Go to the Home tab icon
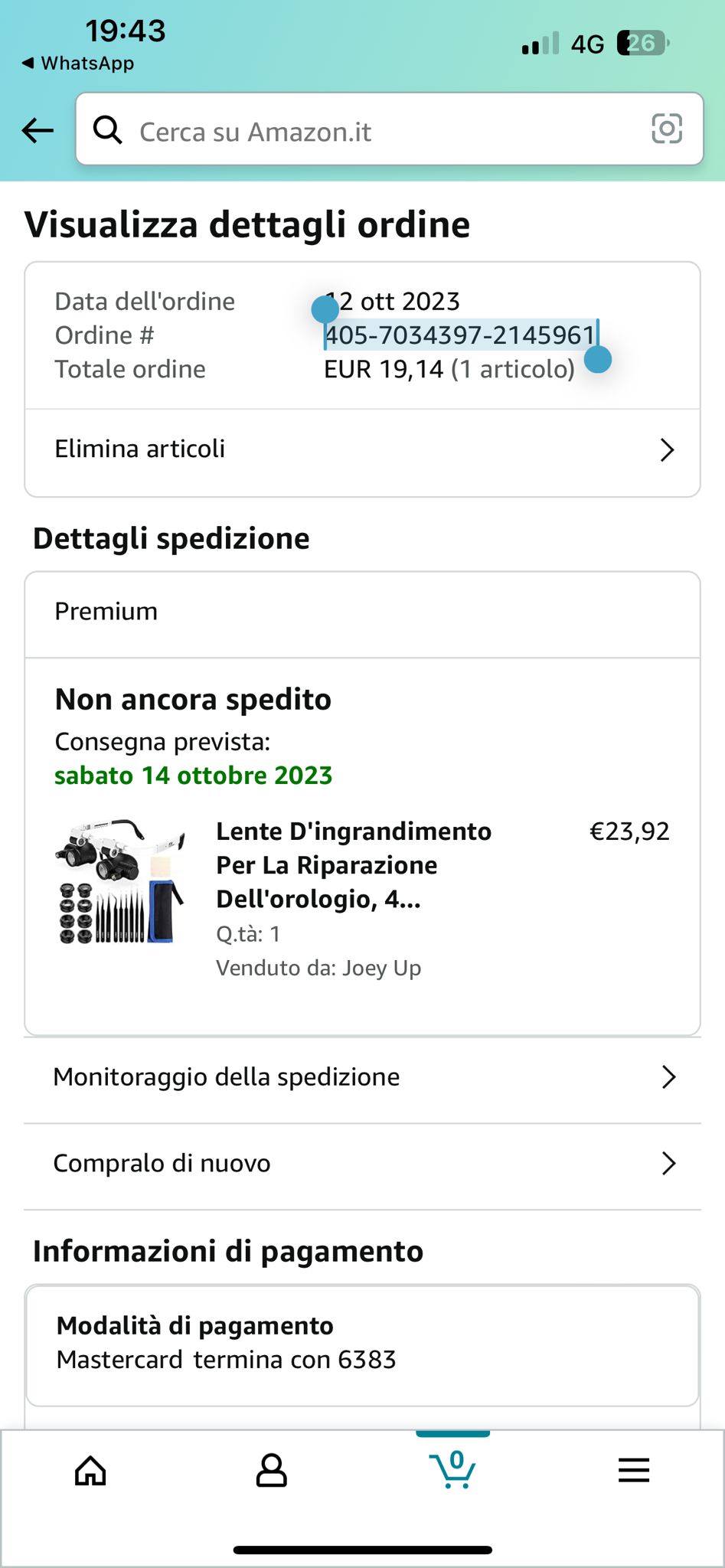The width and height of the screenshot is (725, 1568). point(90,1470)
